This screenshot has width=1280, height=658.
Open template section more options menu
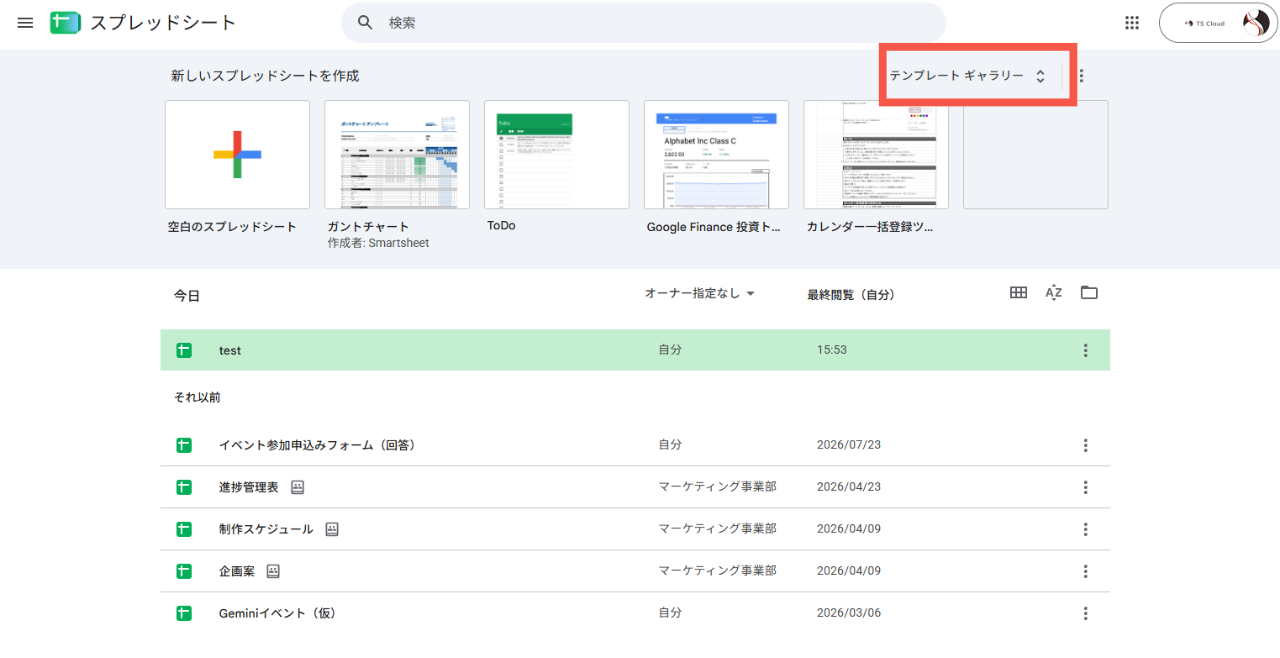click(x=1082, y=75)
